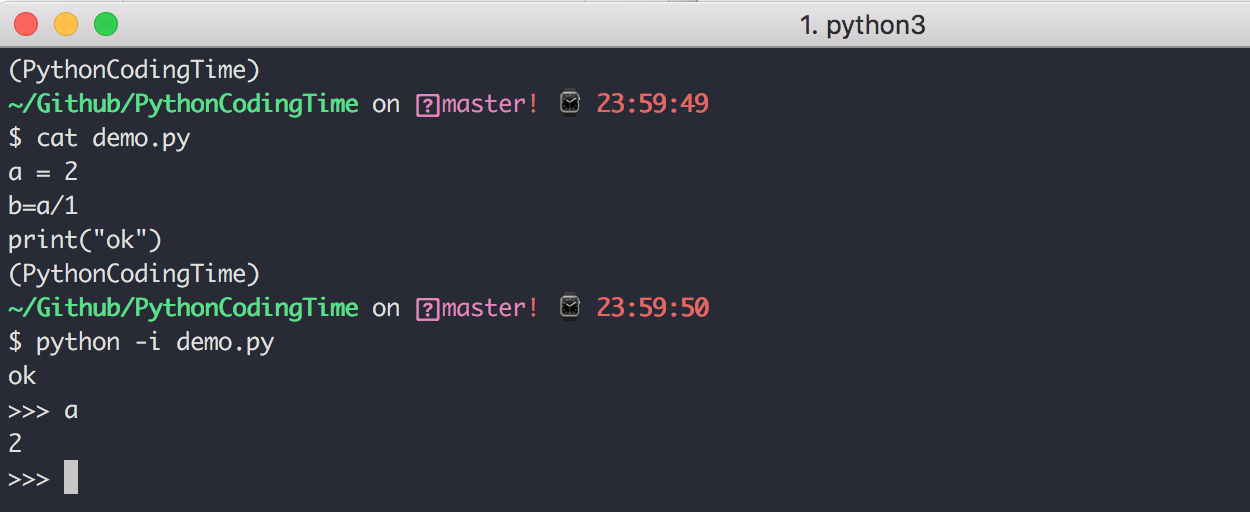
Task: Click the ">>> a" interpreter input line
Action: 43,410
